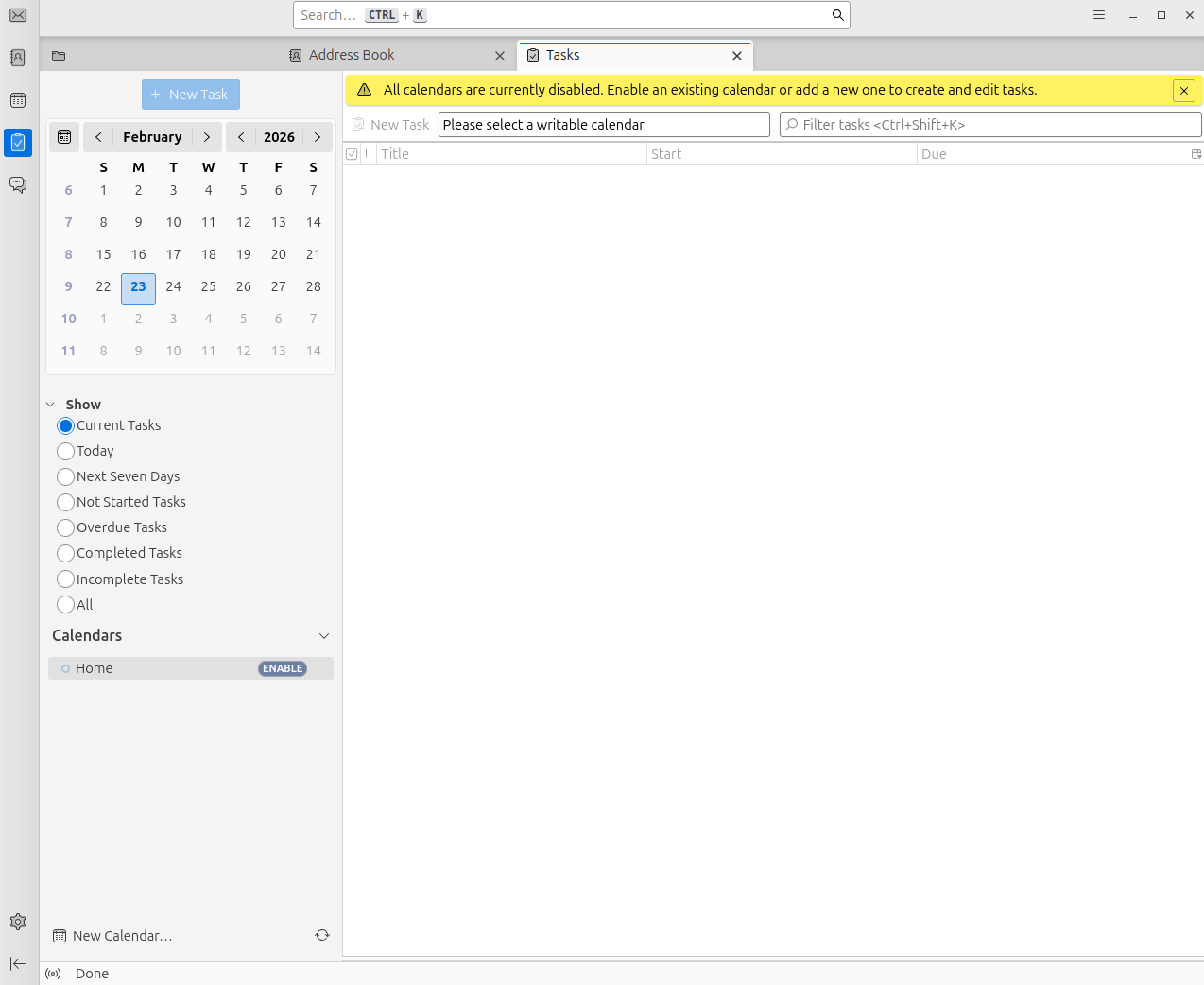Collapse the Calendars section chevron
Image resolution: width=1204 pixels, height=985 pixels.
[324, 636]
